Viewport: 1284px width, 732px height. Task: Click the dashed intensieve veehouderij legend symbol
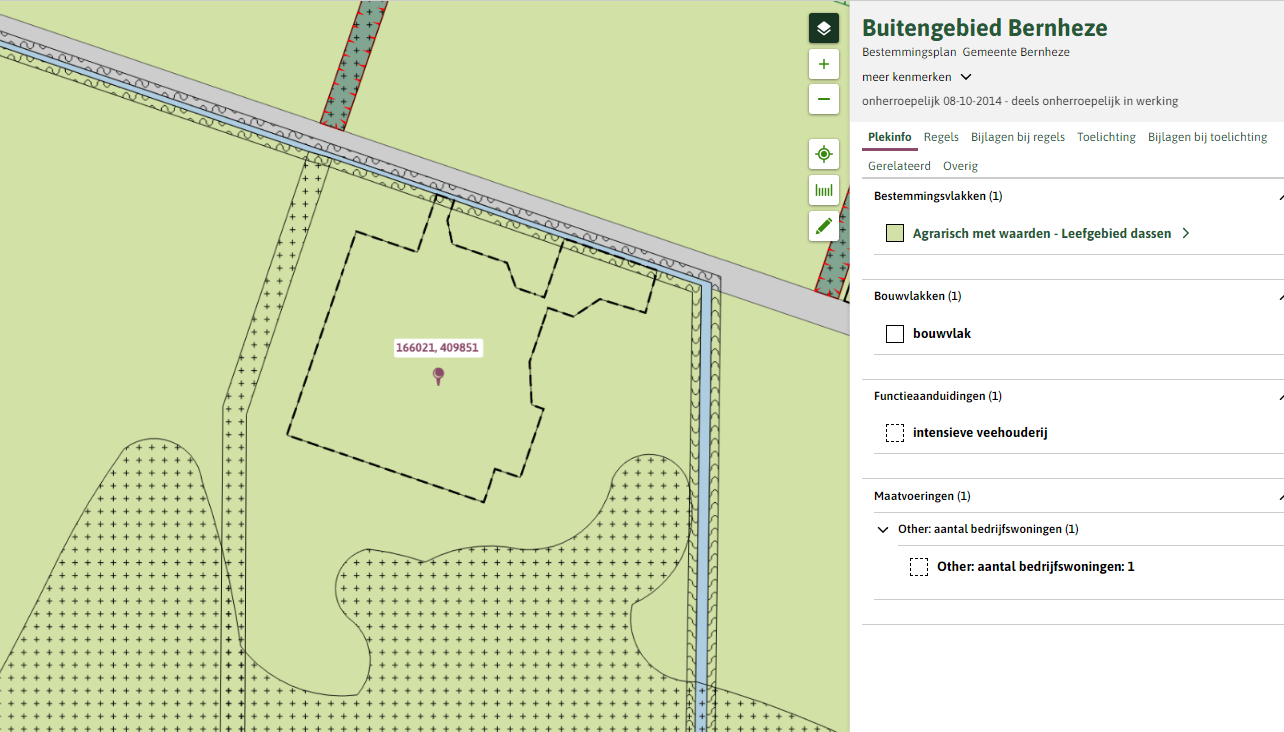point(895,433)
